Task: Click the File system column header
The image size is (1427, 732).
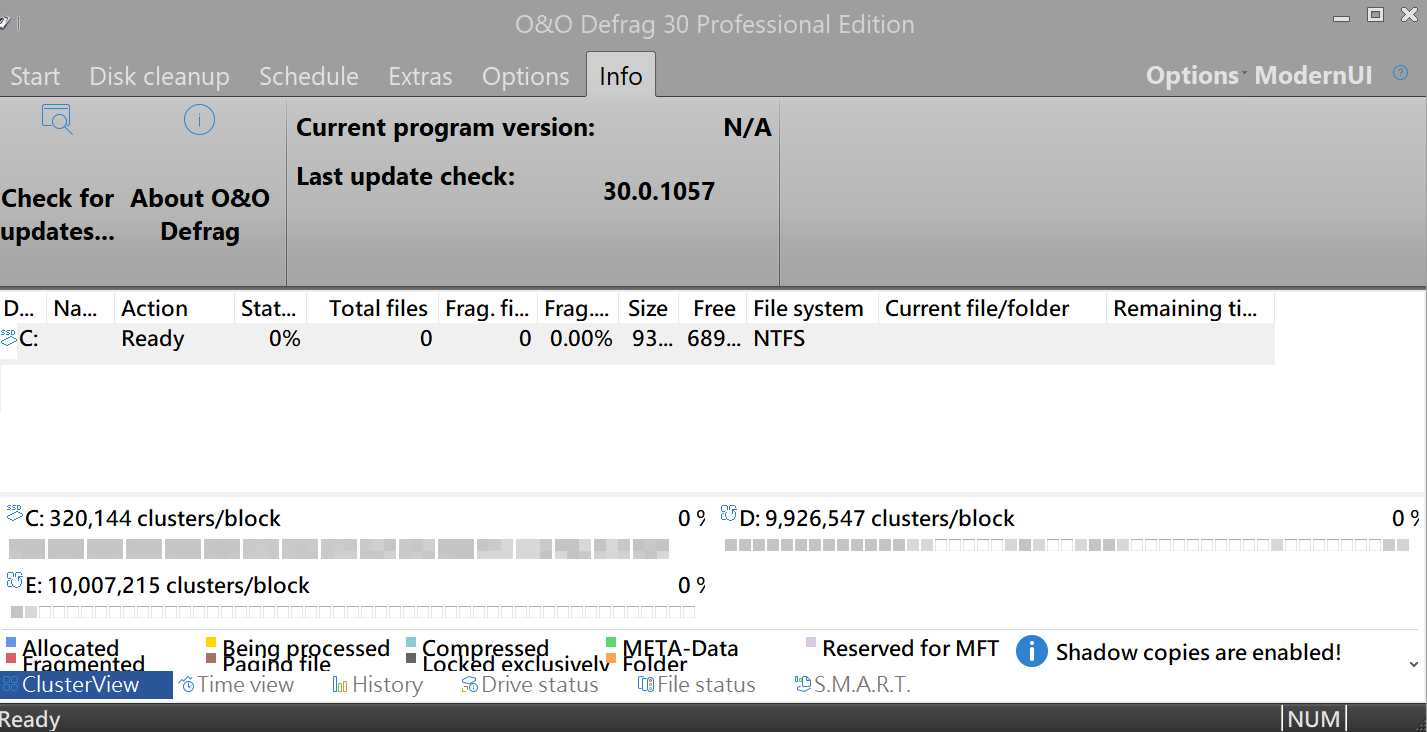Action: point(807,309)
